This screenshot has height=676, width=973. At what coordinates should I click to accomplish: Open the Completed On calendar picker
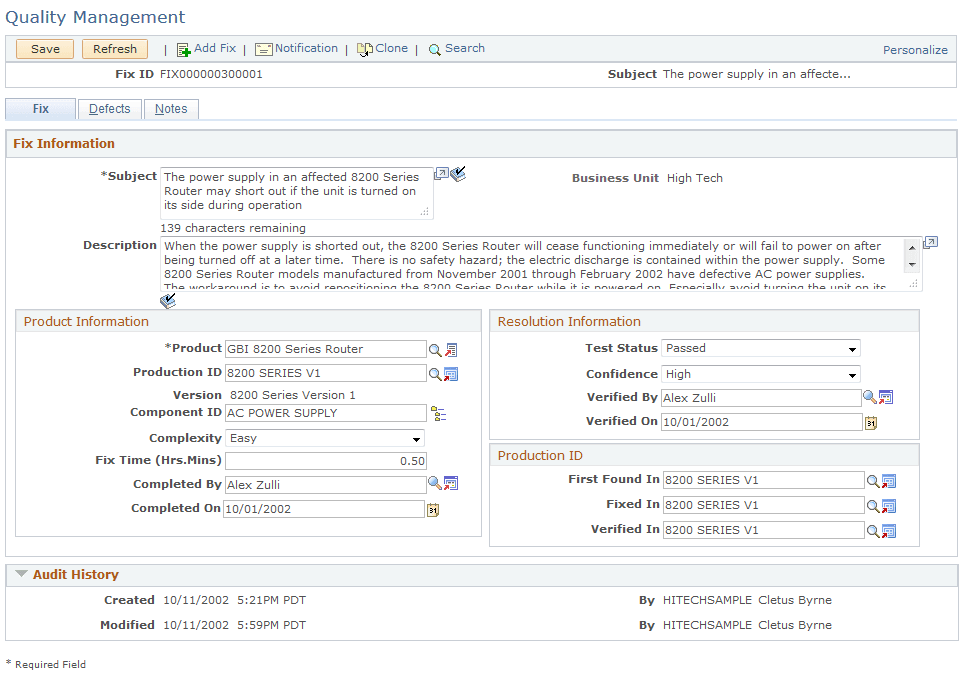(x=434, y=509)
